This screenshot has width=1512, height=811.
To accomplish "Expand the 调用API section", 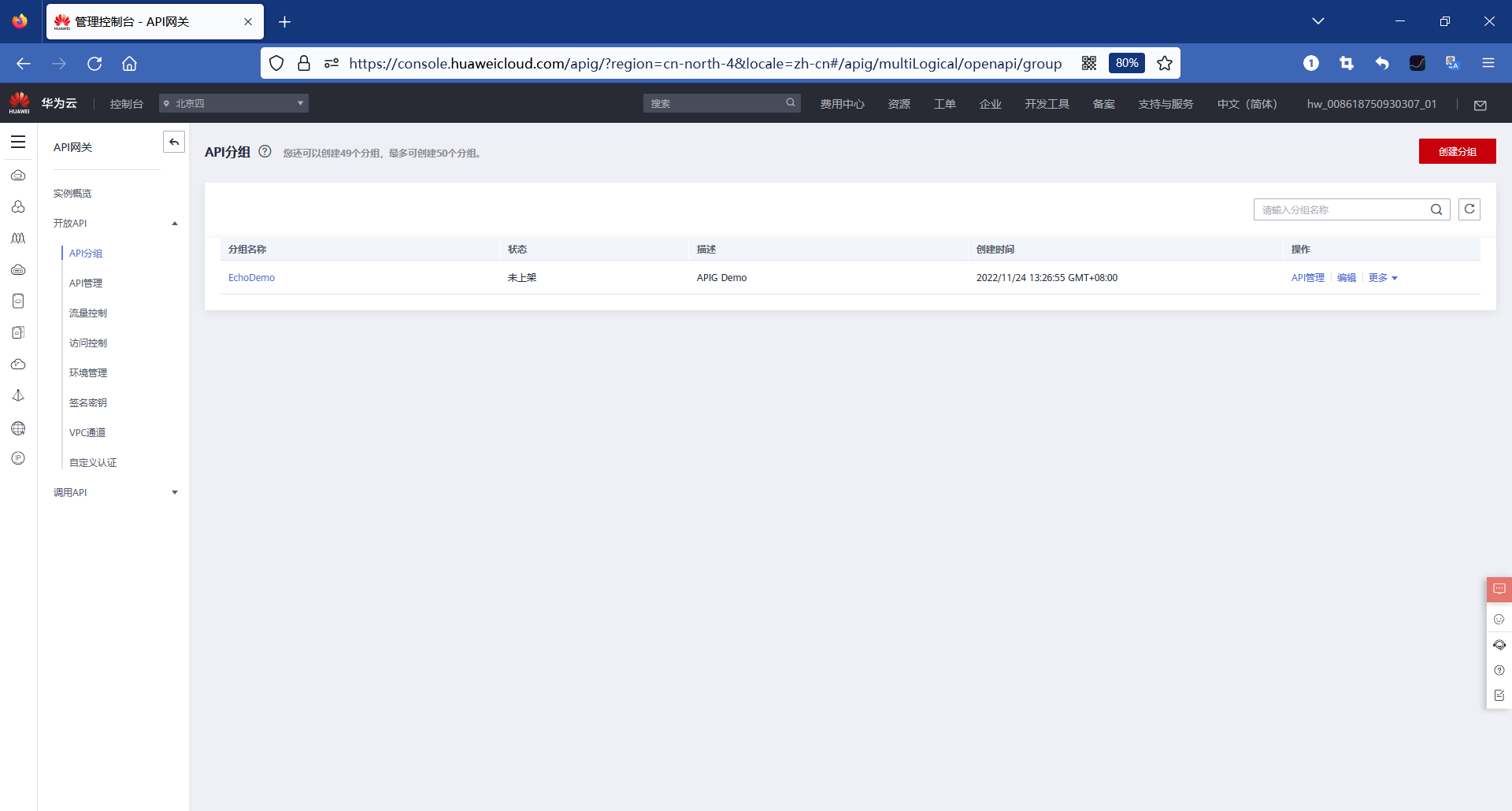I will [x=175, y=493].
